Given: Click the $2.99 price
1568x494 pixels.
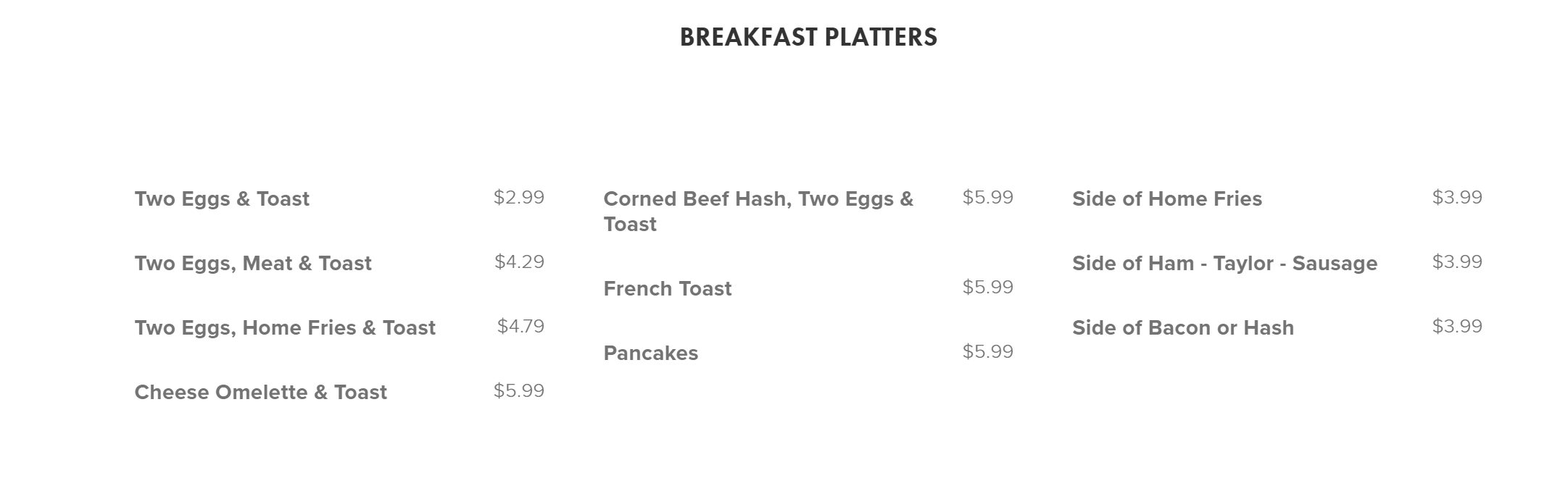Looking at the screenshot, I should coord(518,198).
